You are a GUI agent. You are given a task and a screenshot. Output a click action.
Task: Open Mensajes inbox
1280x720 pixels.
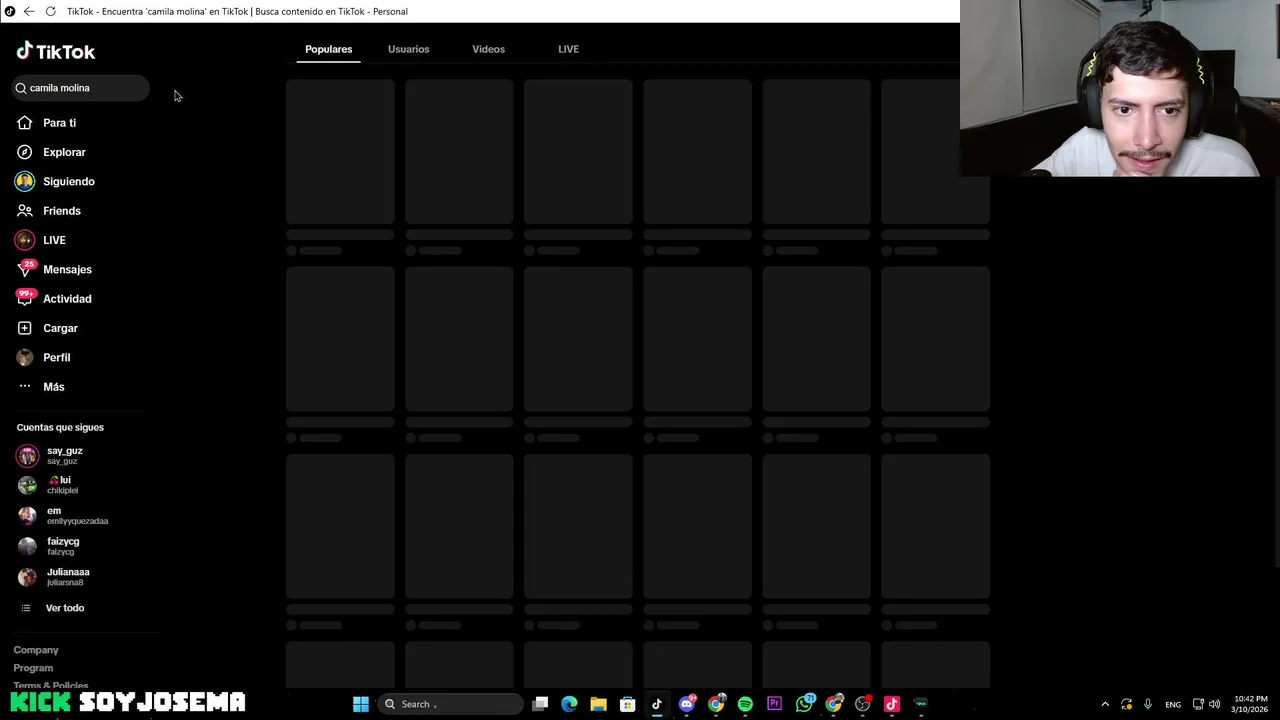(54, 270)
